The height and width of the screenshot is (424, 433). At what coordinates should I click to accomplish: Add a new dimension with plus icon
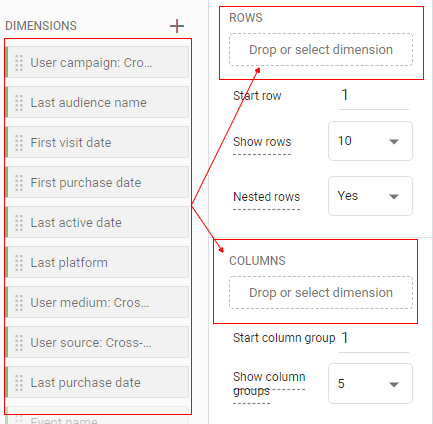pyautogui.click(x=177, y=26)
